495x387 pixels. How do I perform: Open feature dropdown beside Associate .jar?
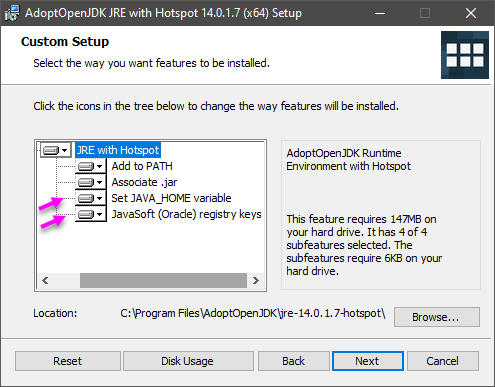point(91,182)
